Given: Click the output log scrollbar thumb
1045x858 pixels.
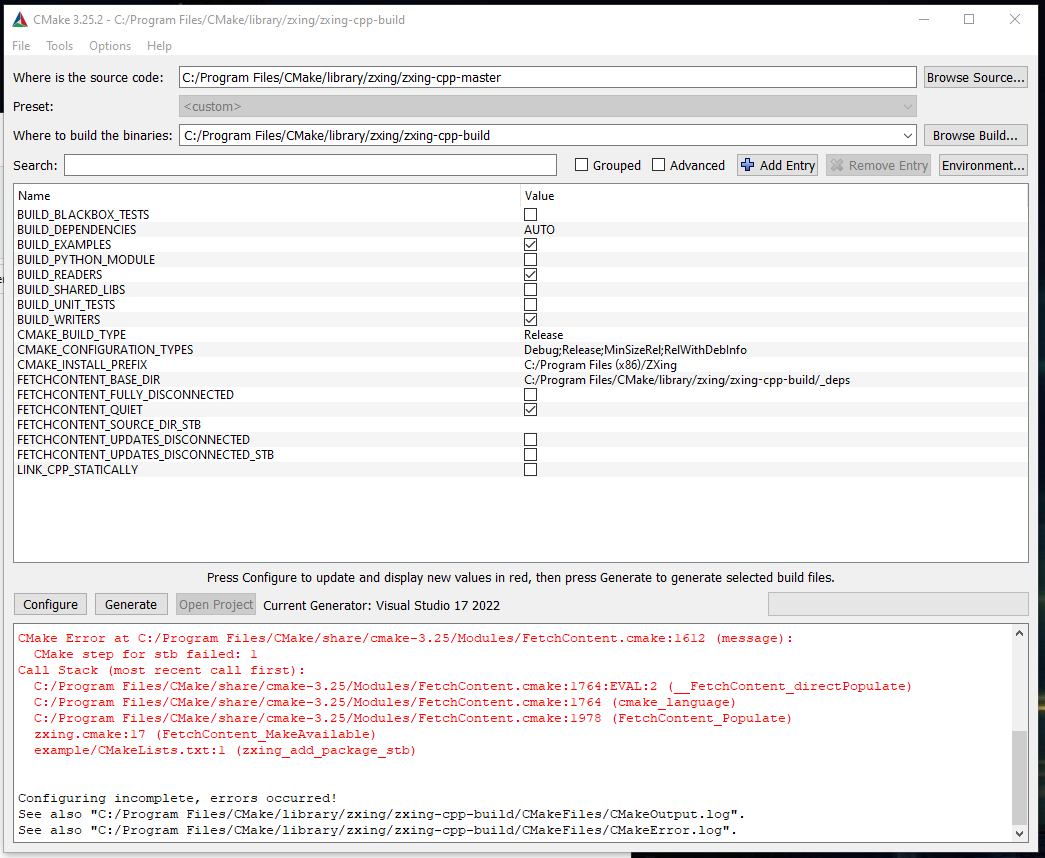Looking at the screenshot, I should [1019, 777].
